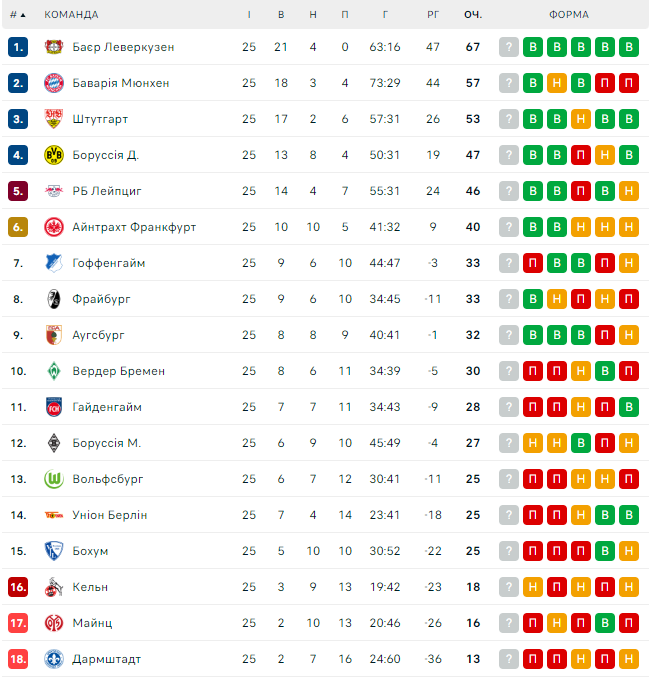
Task: Open the Уніон Берлін team link
Action: pyautogui.click(x=109, y=515)
